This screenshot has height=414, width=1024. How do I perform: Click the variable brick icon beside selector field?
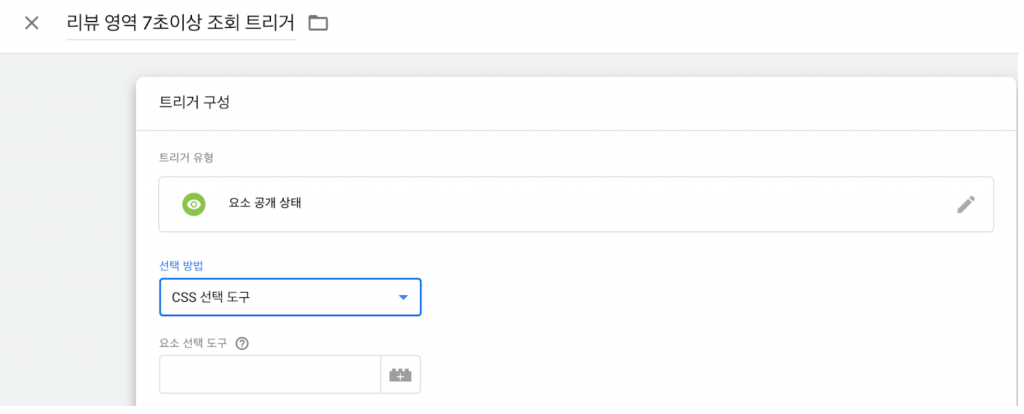401,375
